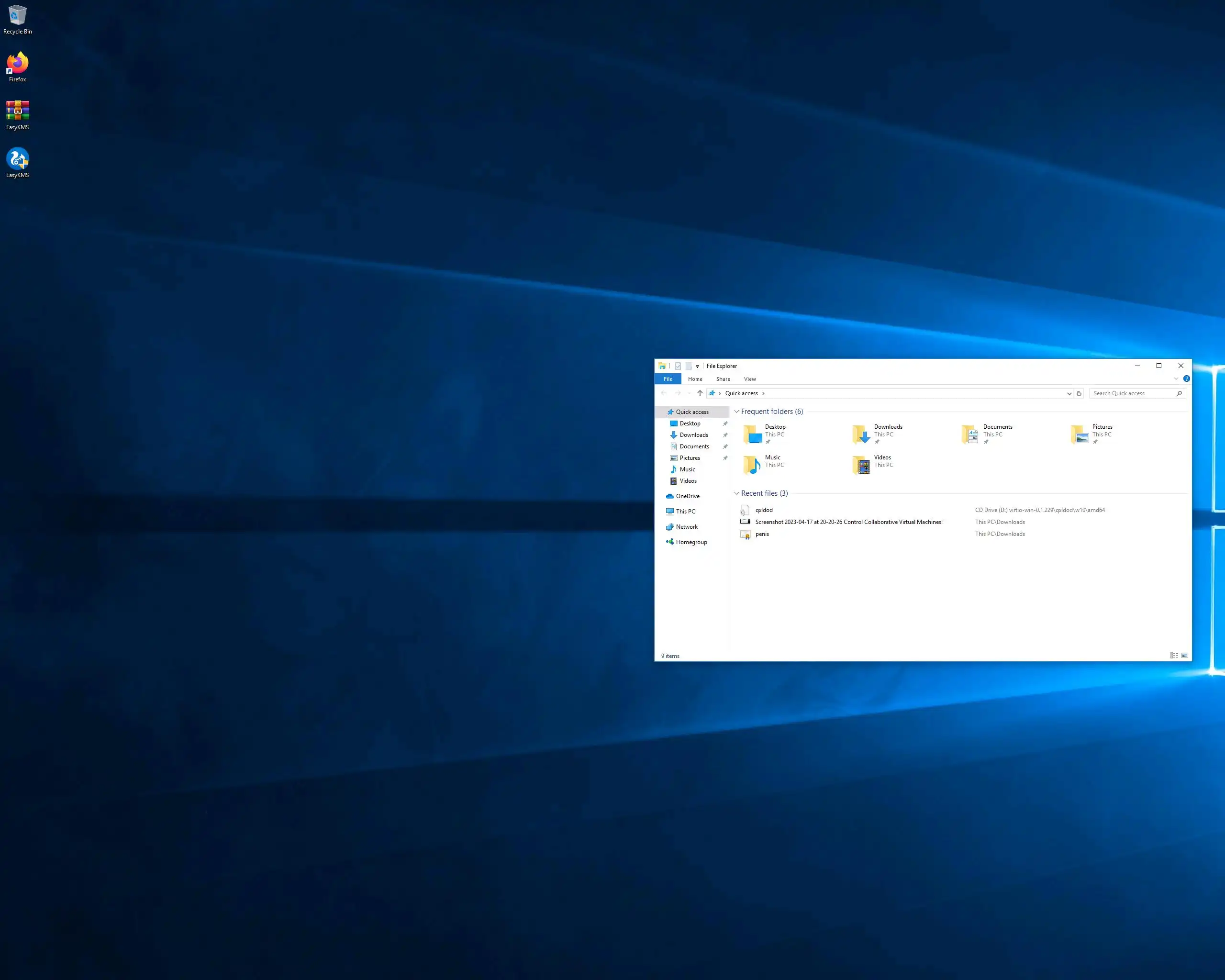Open the Home ribbon tab
The image size is (1225, 980).
tap(695, 379)
